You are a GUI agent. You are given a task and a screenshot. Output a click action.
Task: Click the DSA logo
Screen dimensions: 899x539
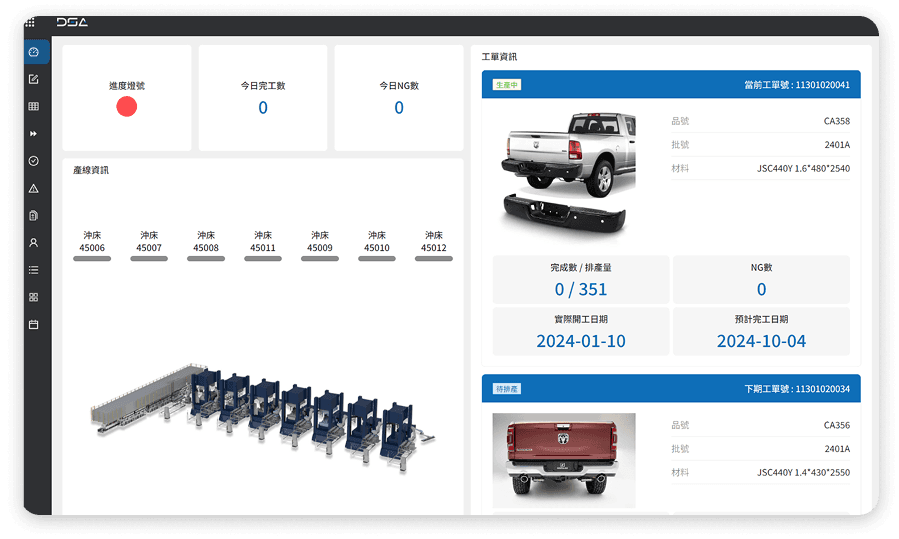(72, 22)
